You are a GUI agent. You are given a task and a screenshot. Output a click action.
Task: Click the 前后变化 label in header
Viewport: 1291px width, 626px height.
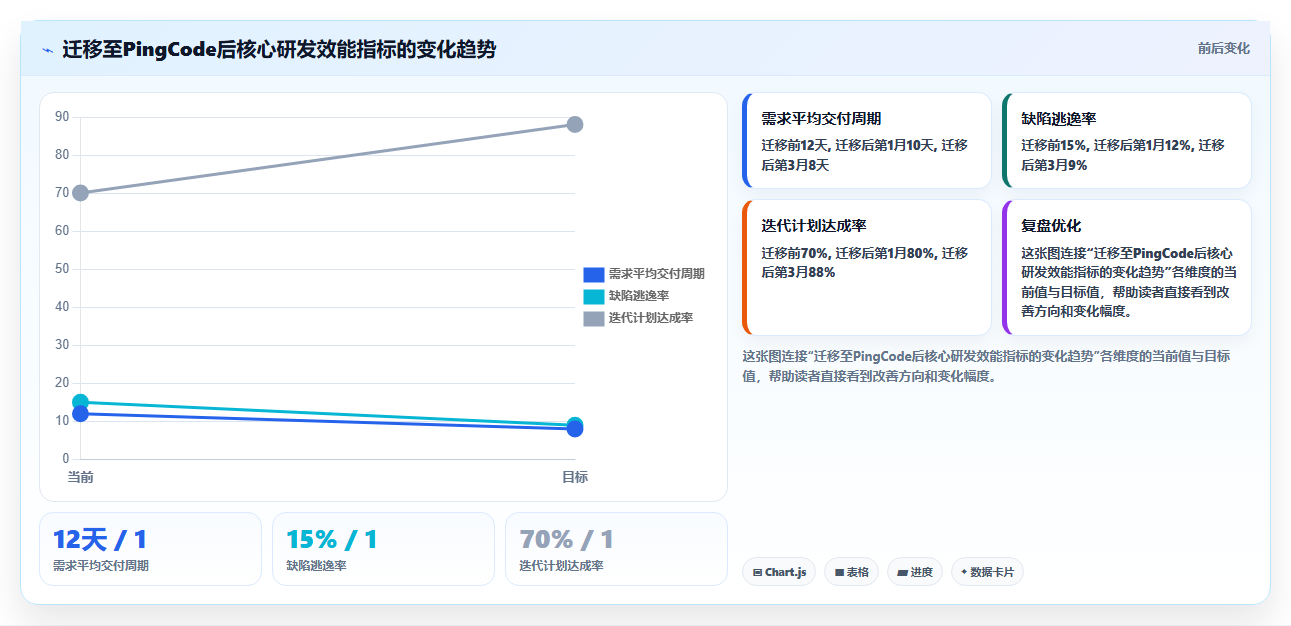pyautogui.click(x=1223, y=48)
